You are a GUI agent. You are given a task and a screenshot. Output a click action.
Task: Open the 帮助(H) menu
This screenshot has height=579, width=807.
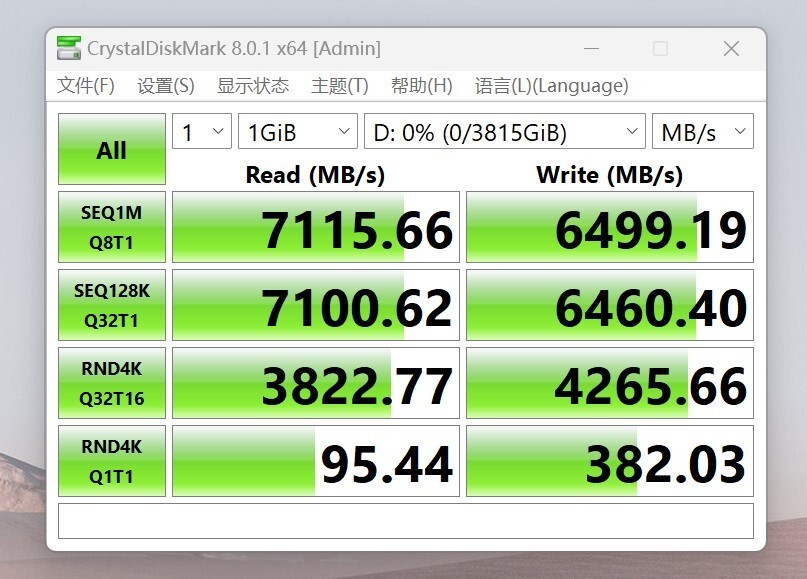coord(422,85)
